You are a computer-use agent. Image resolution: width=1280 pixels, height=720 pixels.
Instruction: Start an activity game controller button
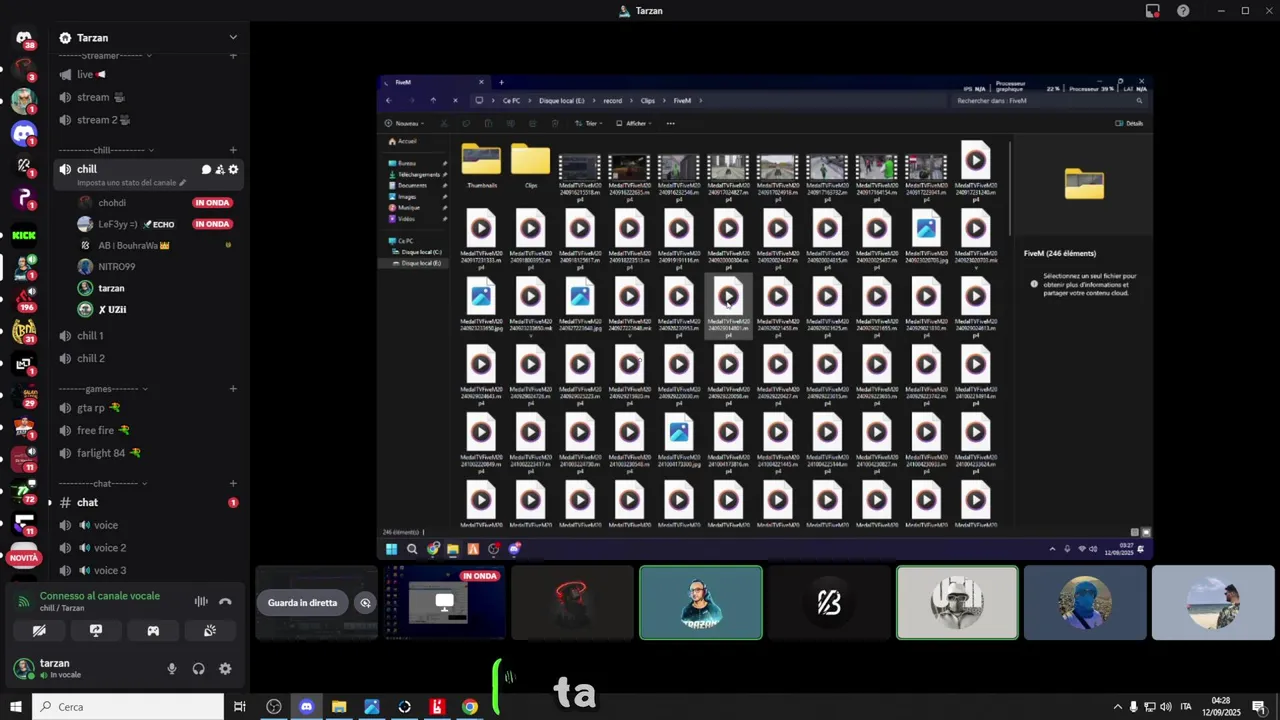(153, 631)
